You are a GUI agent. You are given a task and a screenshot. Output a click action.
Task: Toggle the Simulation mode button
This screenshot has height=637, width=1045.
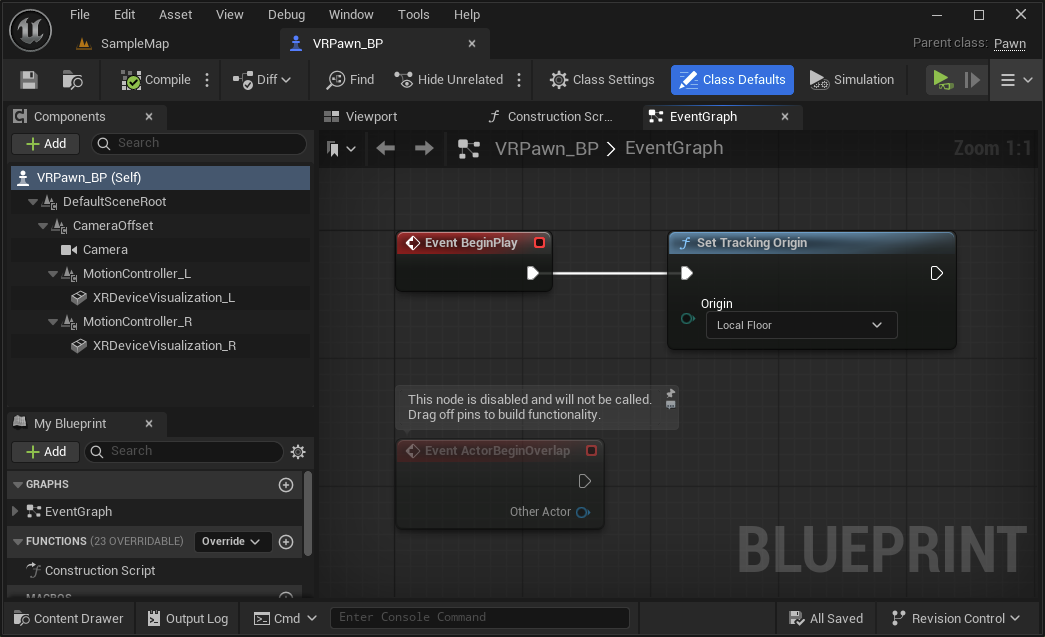pyautogui.click(x=851, y=80)
